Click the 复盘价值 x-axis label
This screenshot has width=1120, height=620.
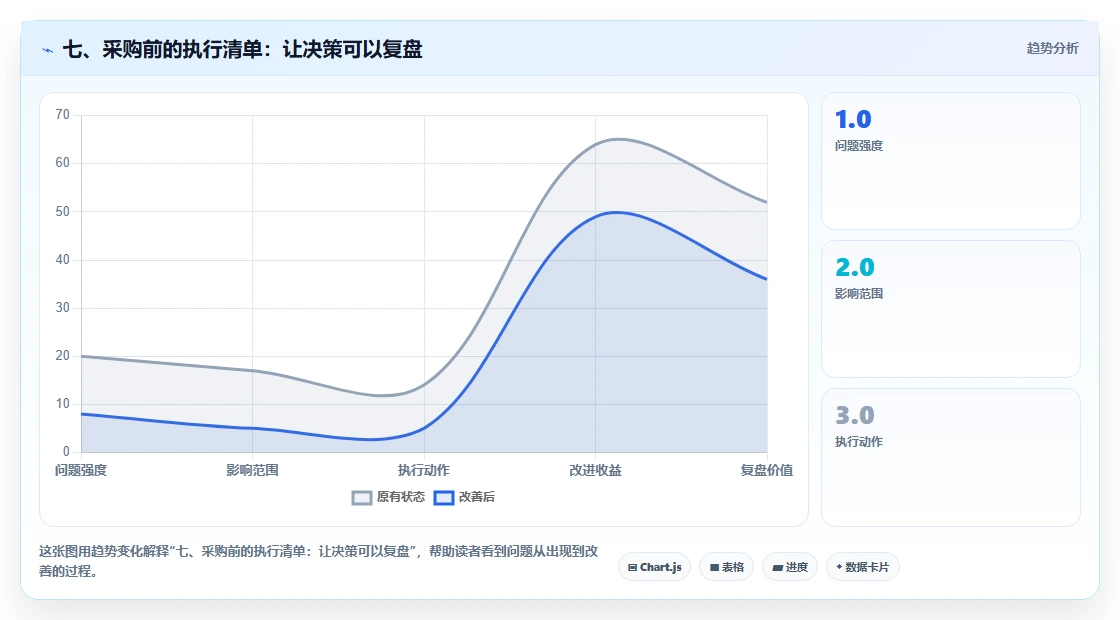(766, 471)
